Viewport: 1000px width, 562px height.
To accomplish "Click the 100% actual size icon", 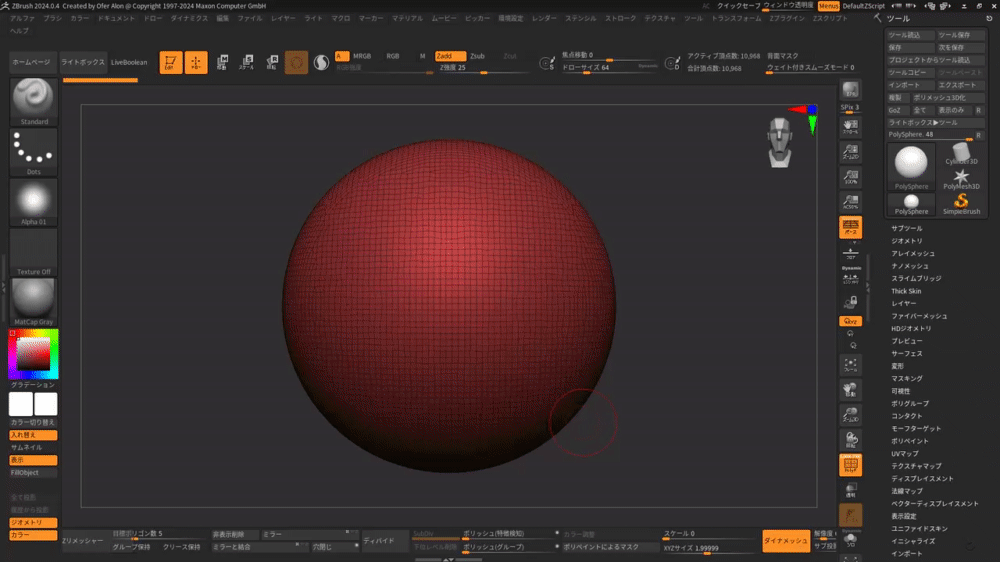I will tap(850, 177).
